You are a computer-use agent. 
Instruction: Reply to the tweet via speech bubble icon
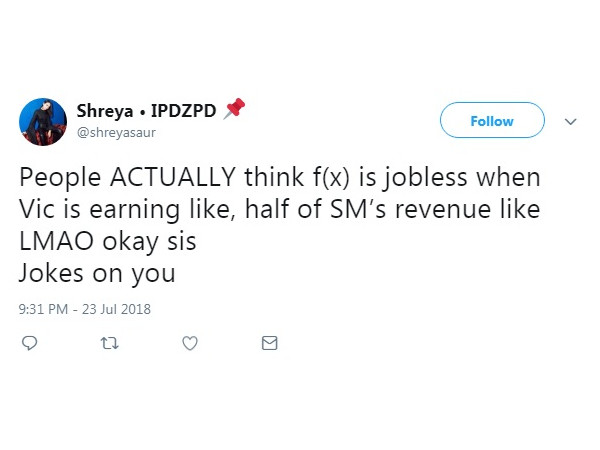[30, 343]
